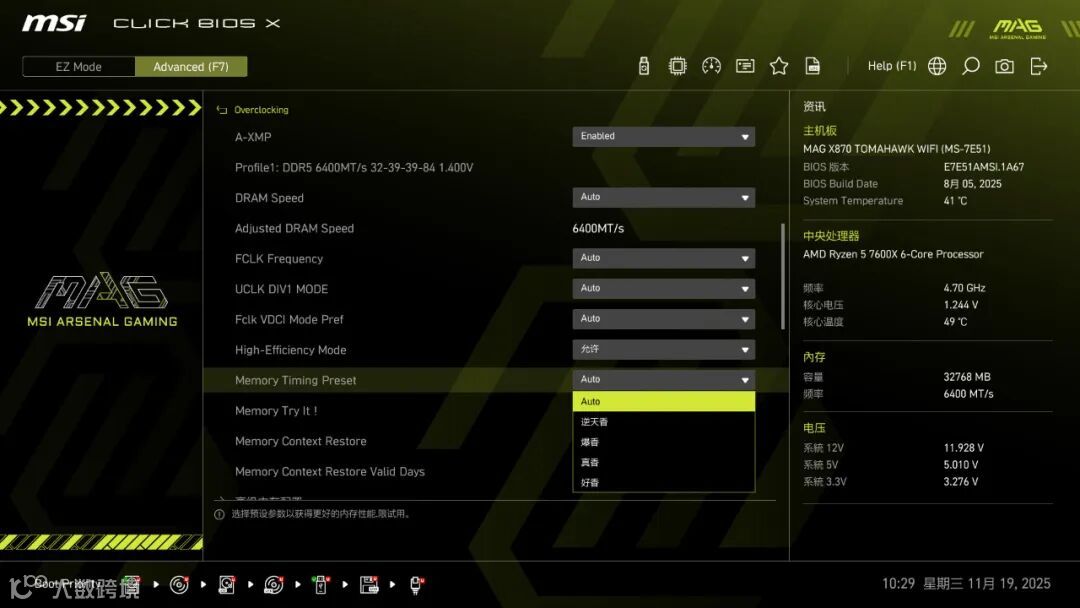Switch to Advanced (F7) tab

tap(191, 67)
